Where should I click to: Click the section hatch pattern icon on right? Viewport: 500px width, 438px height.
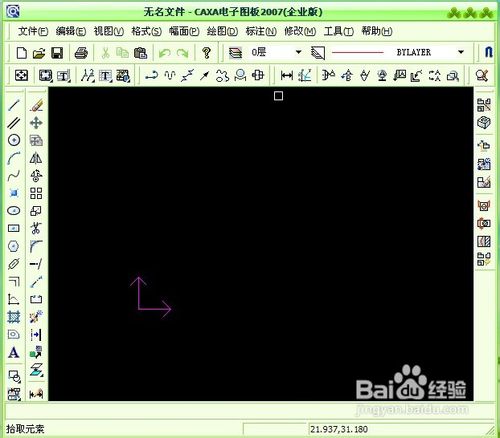(484, 241)
